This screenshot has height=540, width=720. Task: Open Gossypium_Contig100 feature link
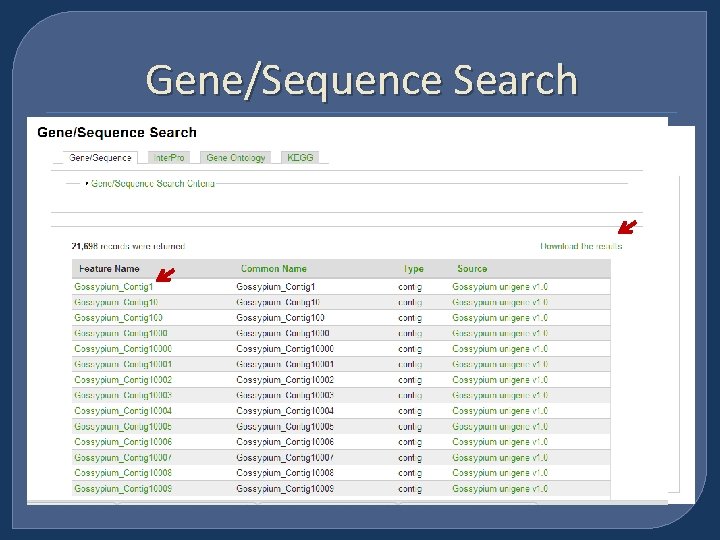118,318
